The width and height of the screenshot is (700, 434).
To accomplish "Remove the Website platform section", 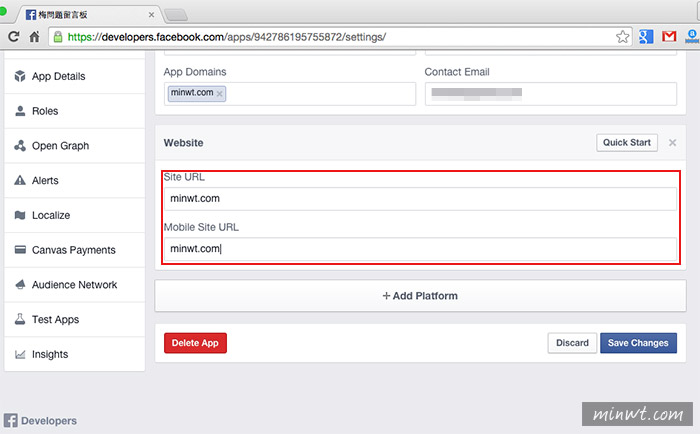I will coord(672,143).
